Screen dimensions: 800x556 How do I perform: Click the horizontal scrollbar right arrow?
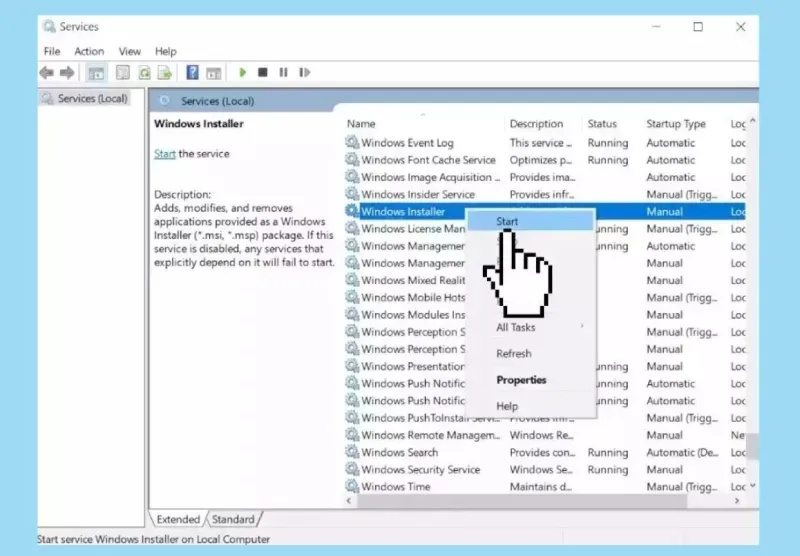pyautogui.click(x=737, y=501)
